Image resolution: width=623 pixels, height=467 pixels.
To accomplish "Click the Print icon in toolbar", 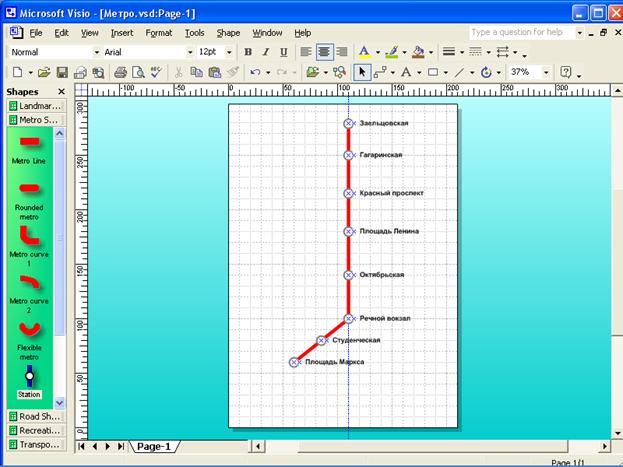I will [x=120, y=72].
